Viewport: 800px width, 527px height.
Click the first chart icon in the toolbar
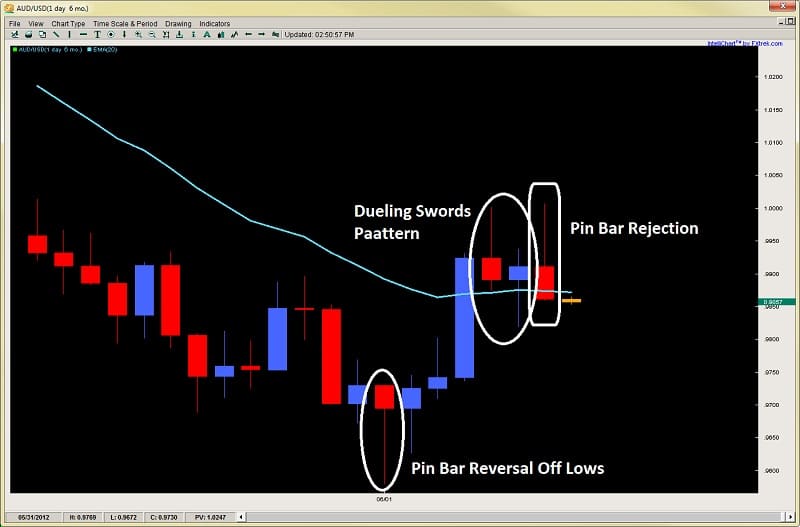(15, 35)
